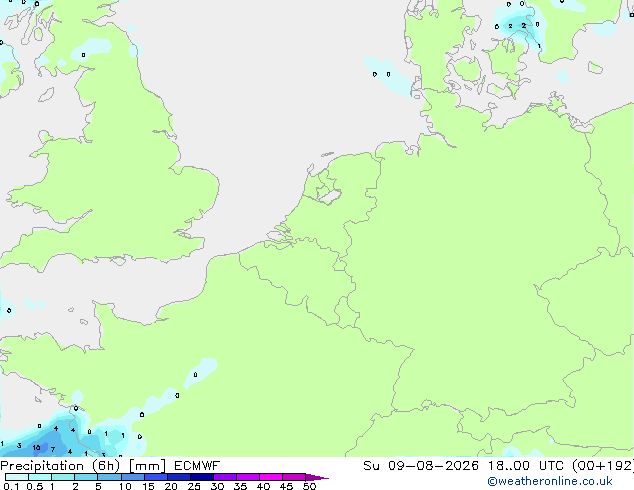Click the '(6h)' interval text
The width and height of the screenshot is (634, 490).
pyautogui.click(x=106, y=466)
